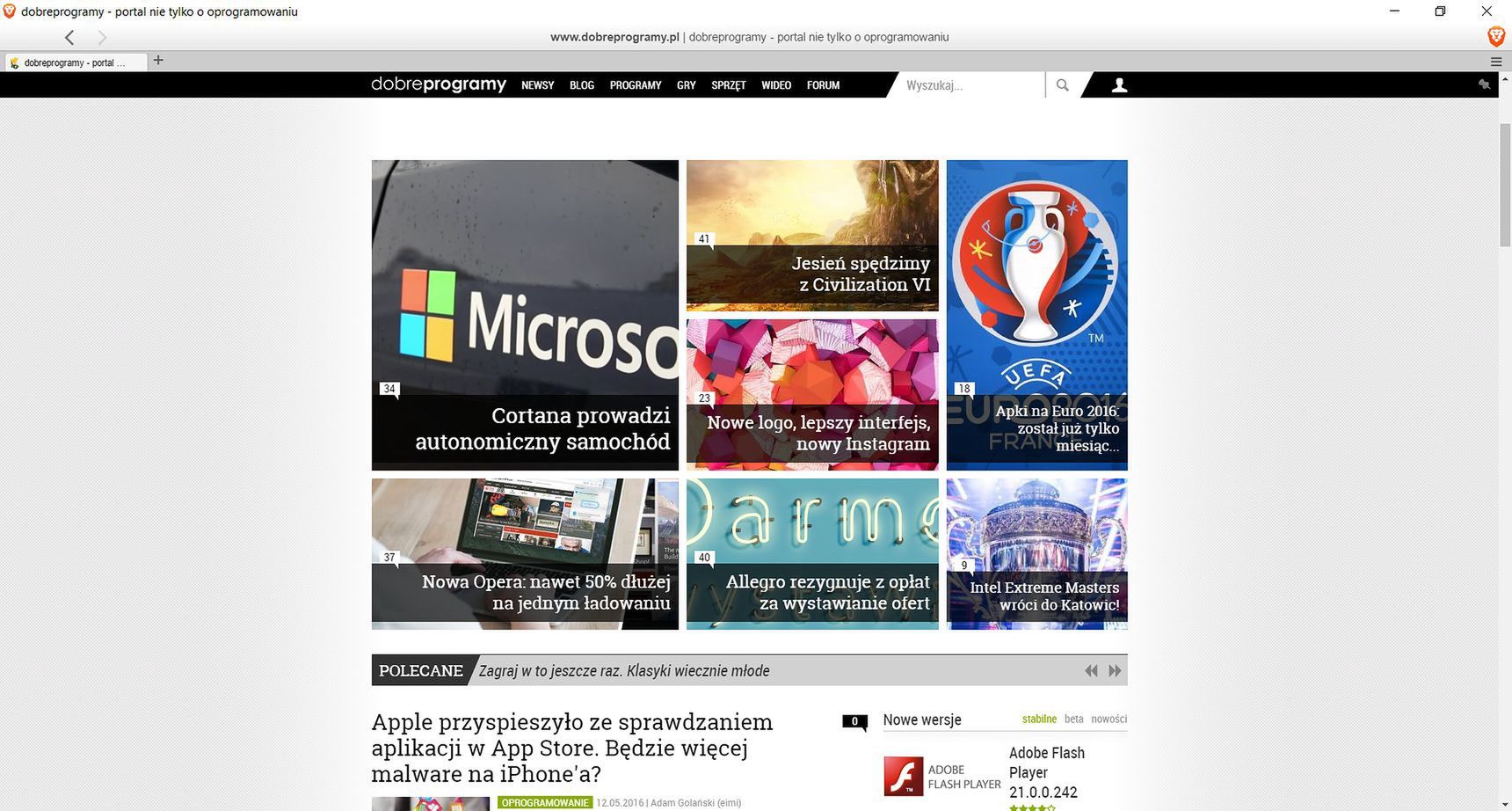Open the WIDEO menu item
Screen dimensions: 1512x811
point(776,85)
